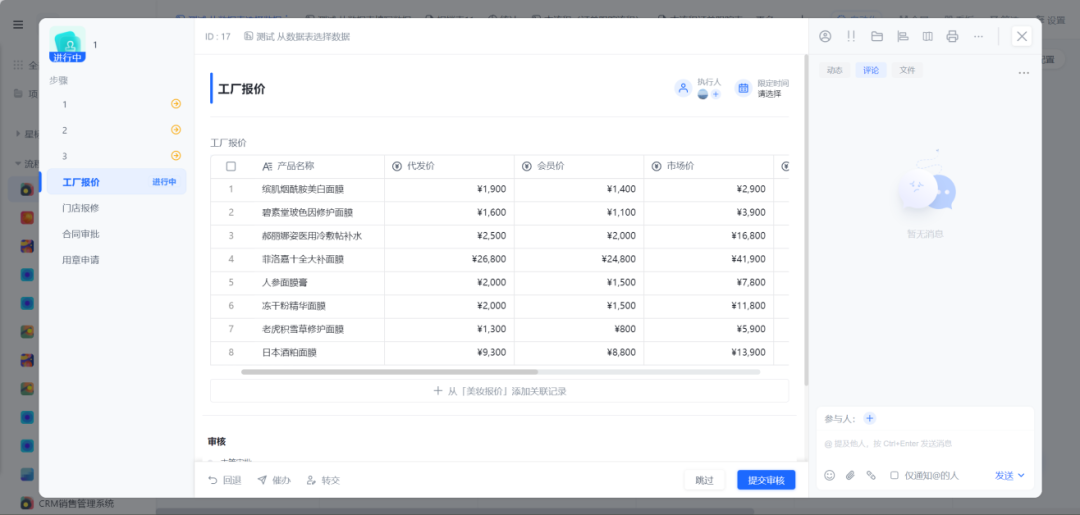Click the table horizontal scrollbar

390,372
